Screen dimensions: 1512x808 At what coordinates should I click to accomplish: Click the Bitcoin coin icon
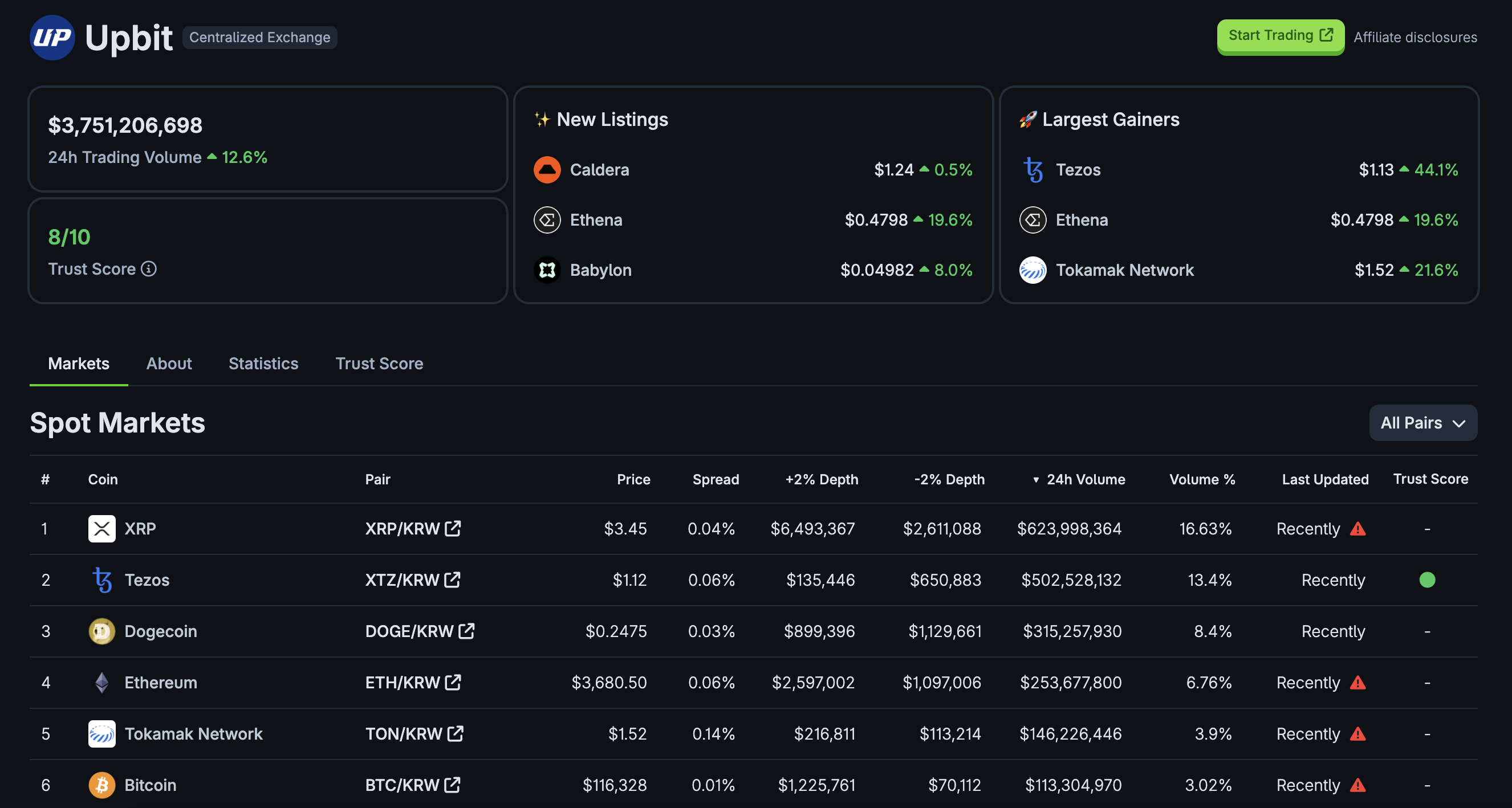tap(101, 785)
